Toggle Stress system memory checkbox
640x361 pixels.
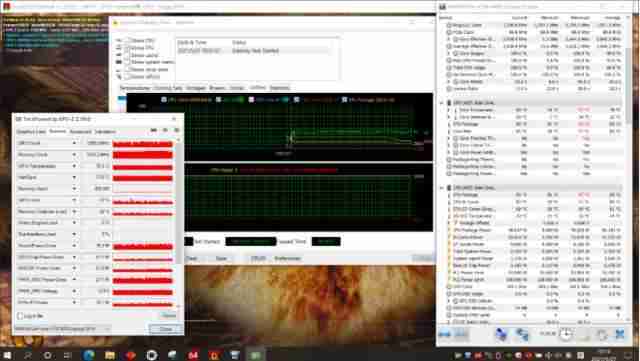[127, 62]
